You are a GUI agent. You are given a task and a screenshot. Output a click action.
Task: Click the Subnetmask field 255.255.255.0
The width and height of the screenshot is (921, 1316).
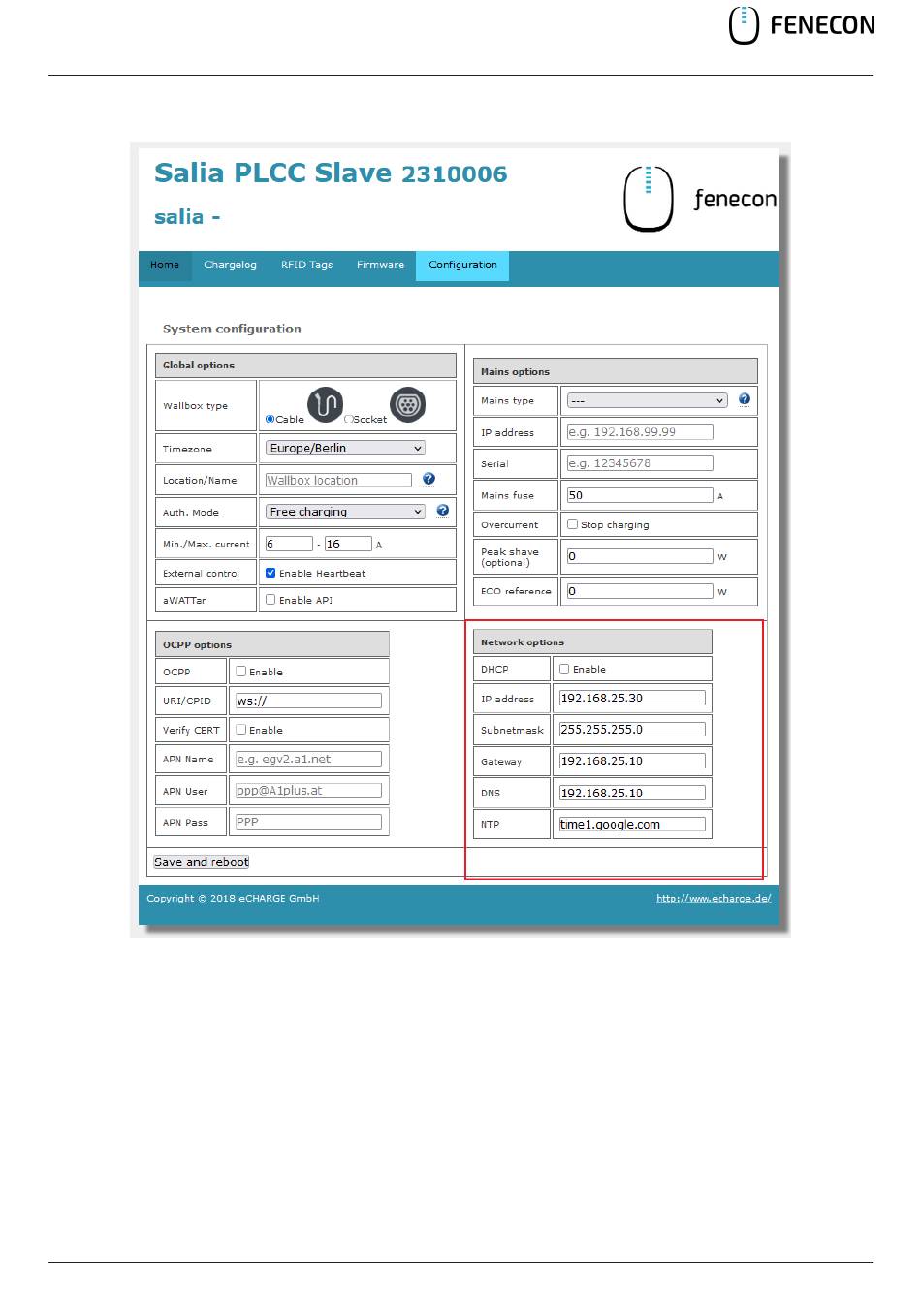coord(632,730)
